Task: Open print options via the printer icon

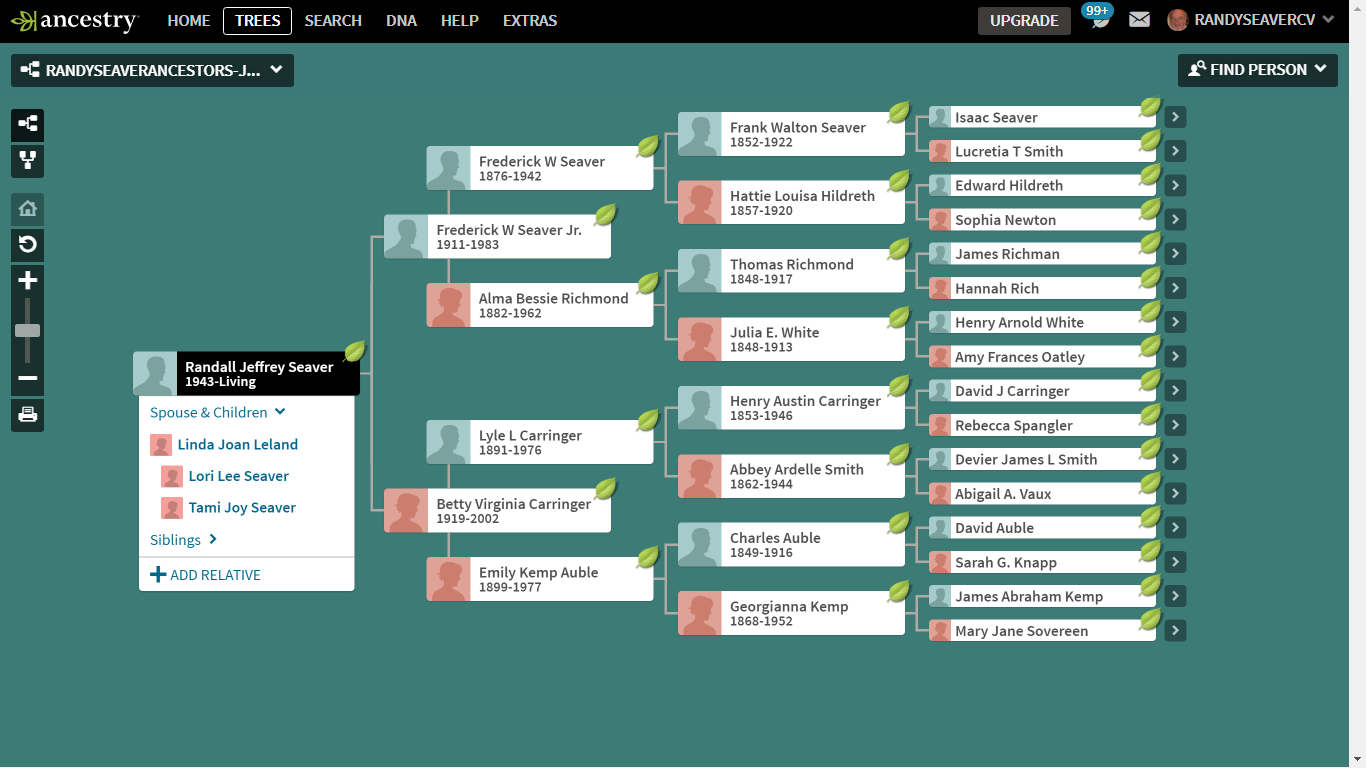Action: point(27,415)
